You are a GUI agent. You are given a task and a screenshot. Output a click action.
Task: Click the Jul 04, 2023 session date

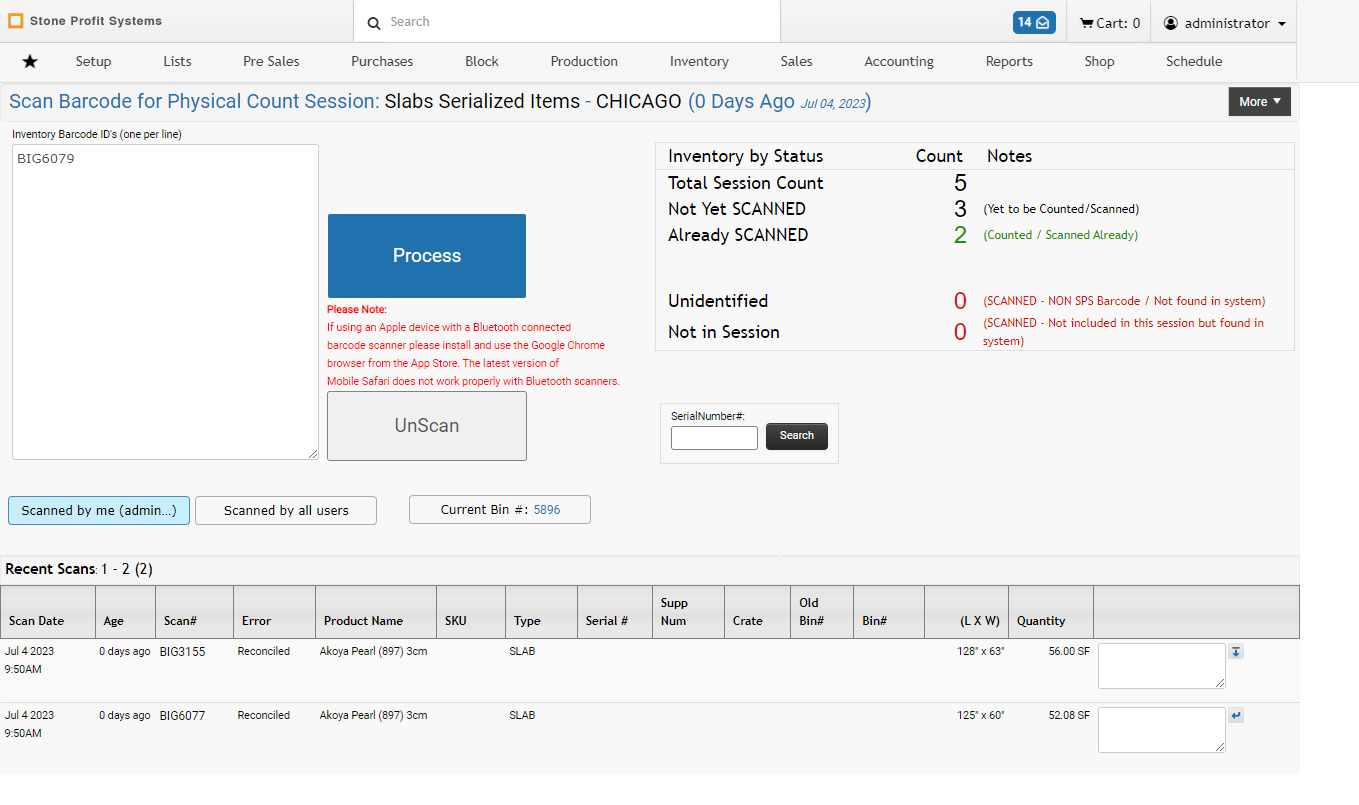click(x=832, y=104)
